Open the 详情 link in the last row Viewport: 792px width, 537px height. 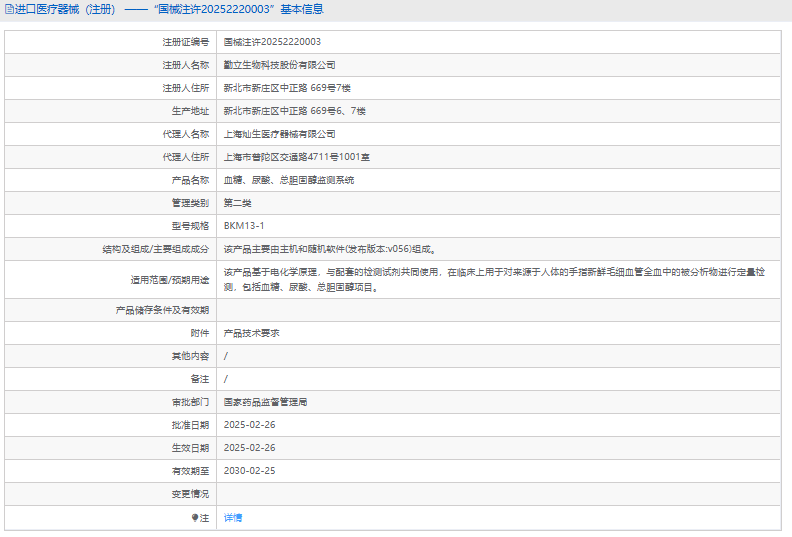(x=233, y=518)
